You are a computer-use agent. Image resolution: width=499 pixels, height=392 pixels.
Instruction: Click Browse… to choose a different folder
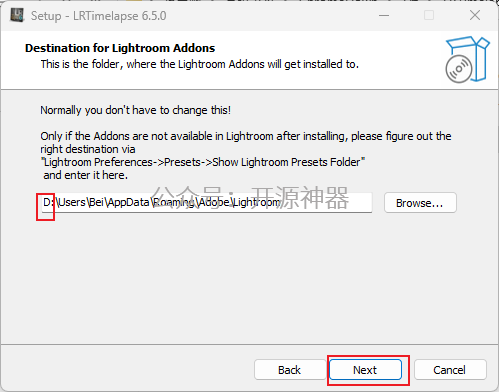420,203
